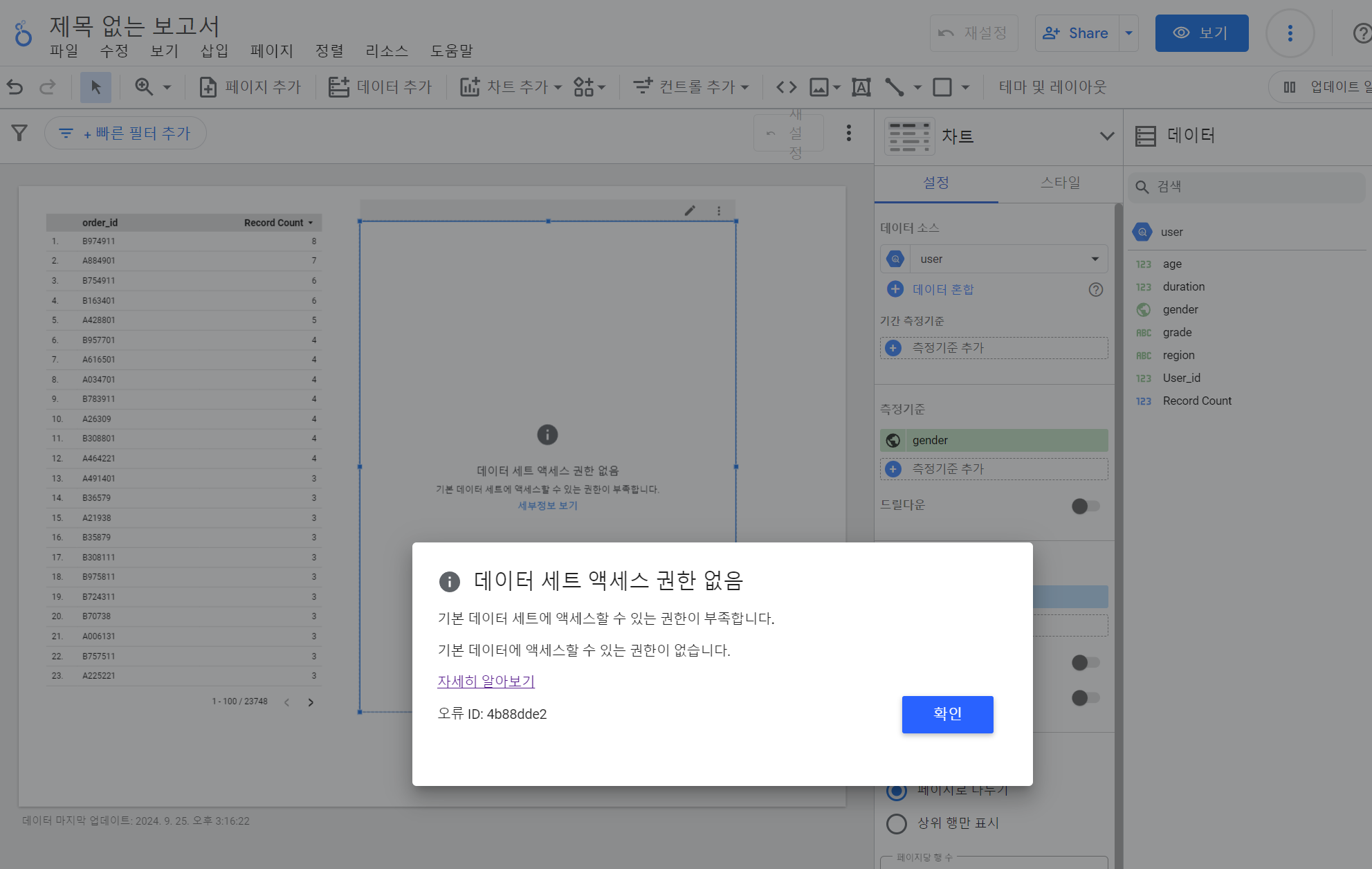The image size is (1372, 869).
Task: Open the 차트 추가 menu
Action: coord(511,87)
